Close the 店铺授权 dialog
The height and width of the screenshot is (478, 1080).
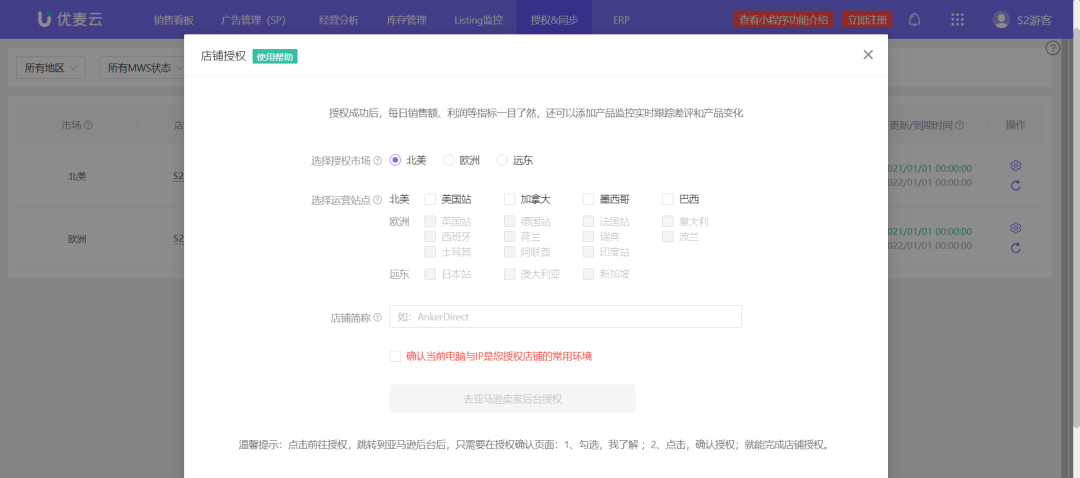coord(868,55)
